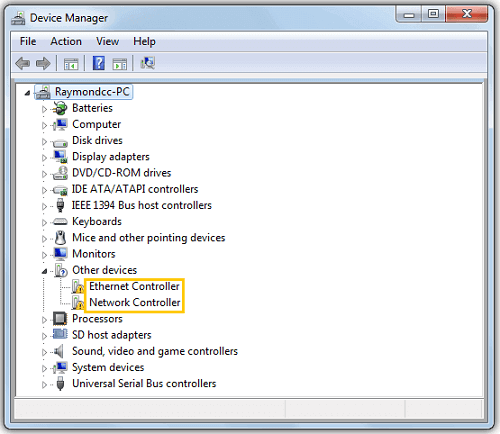
Task: Minimize the Device Manager window
Action: point(409,14)
